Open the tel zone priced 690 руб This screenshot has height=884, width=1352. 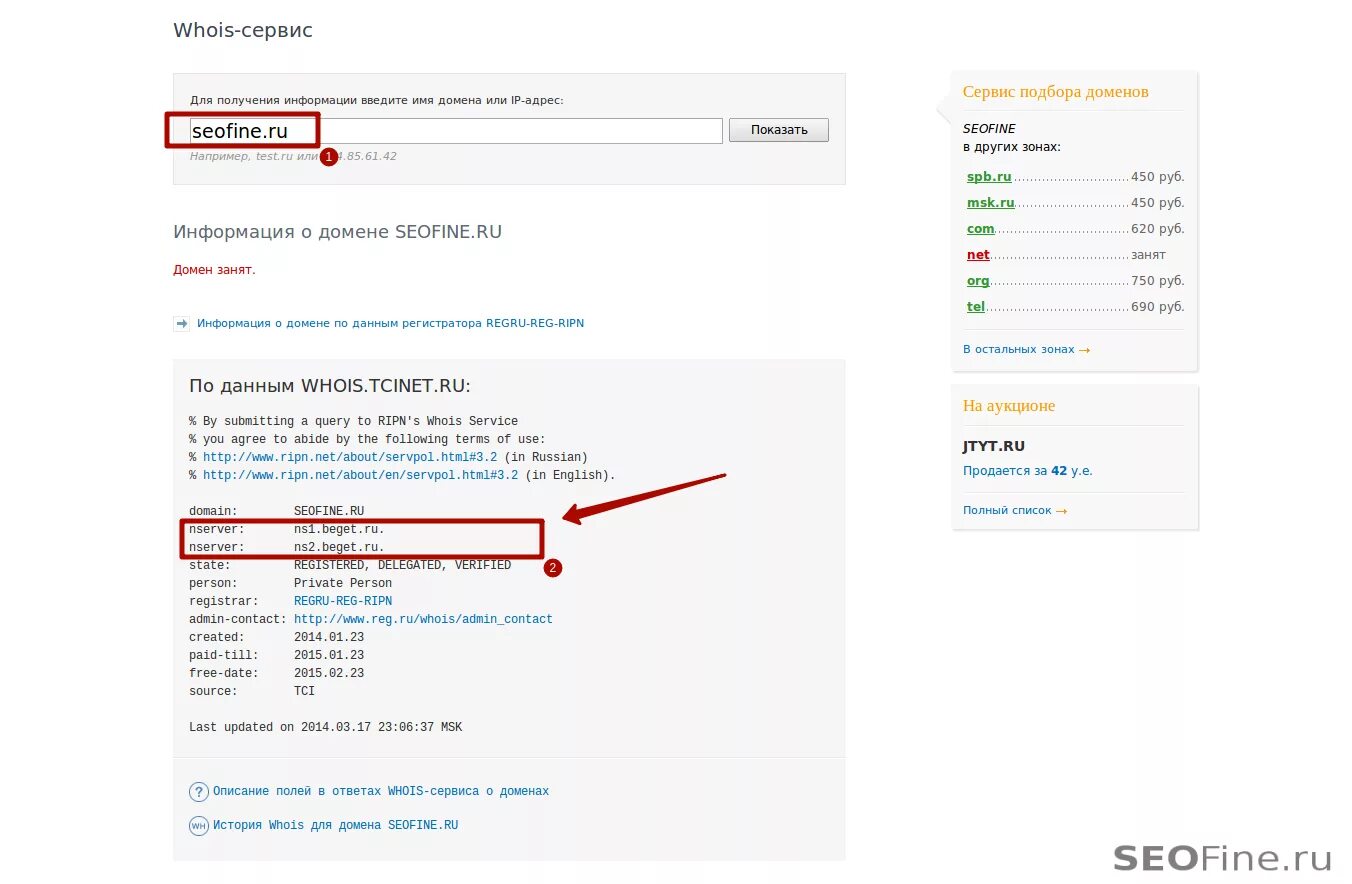point(974,306)
